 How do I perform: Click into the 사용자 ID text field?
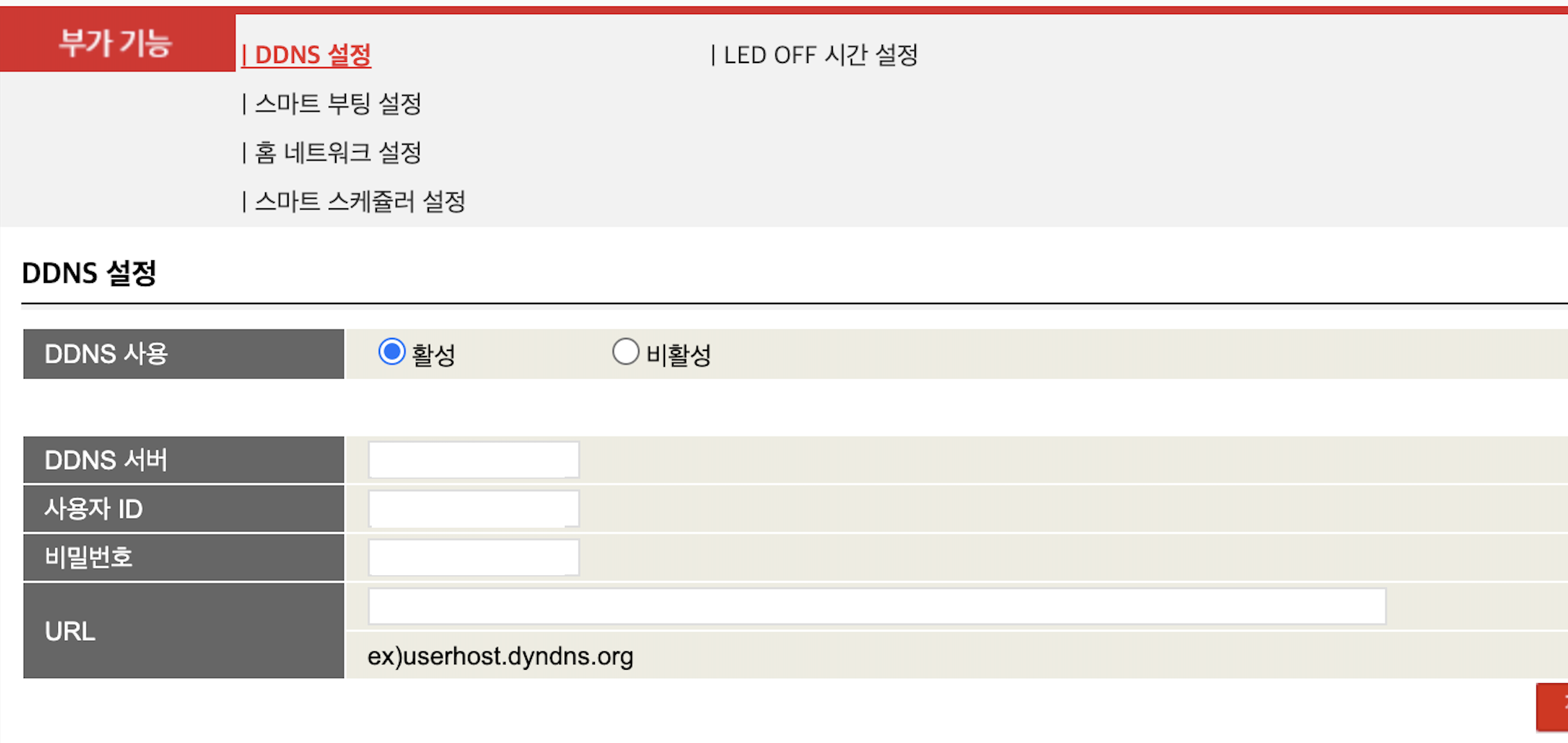point(474,508)
